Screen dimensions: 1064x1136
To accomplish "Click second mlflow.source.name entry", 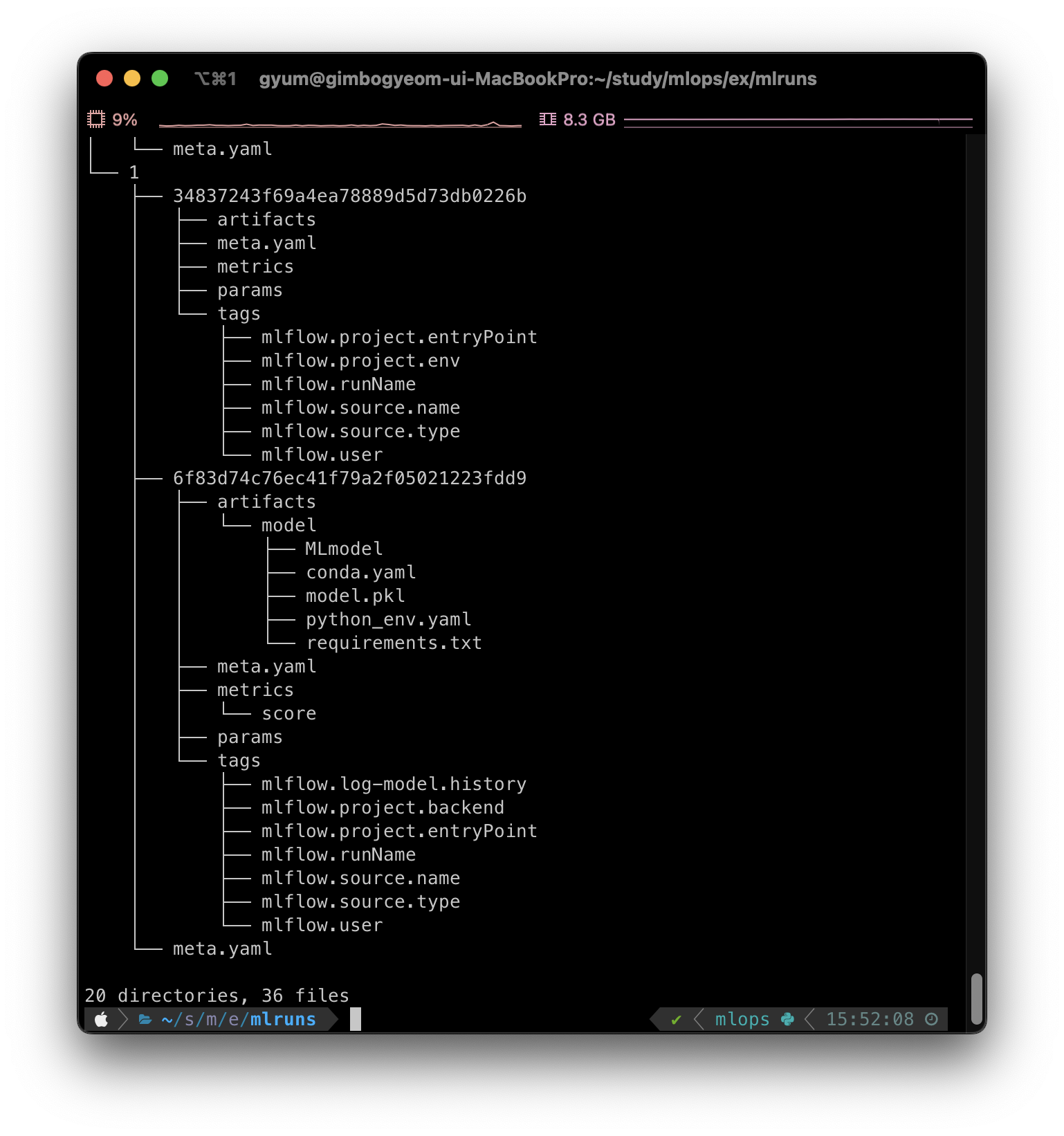I will pyautogui.click(x=361, y=878).
